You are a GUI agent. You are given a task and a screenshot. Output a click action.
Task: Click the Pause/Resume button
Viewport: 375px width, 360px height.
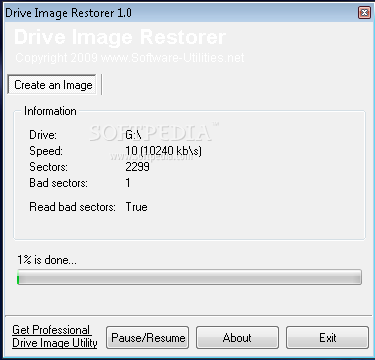click(148, 338)
